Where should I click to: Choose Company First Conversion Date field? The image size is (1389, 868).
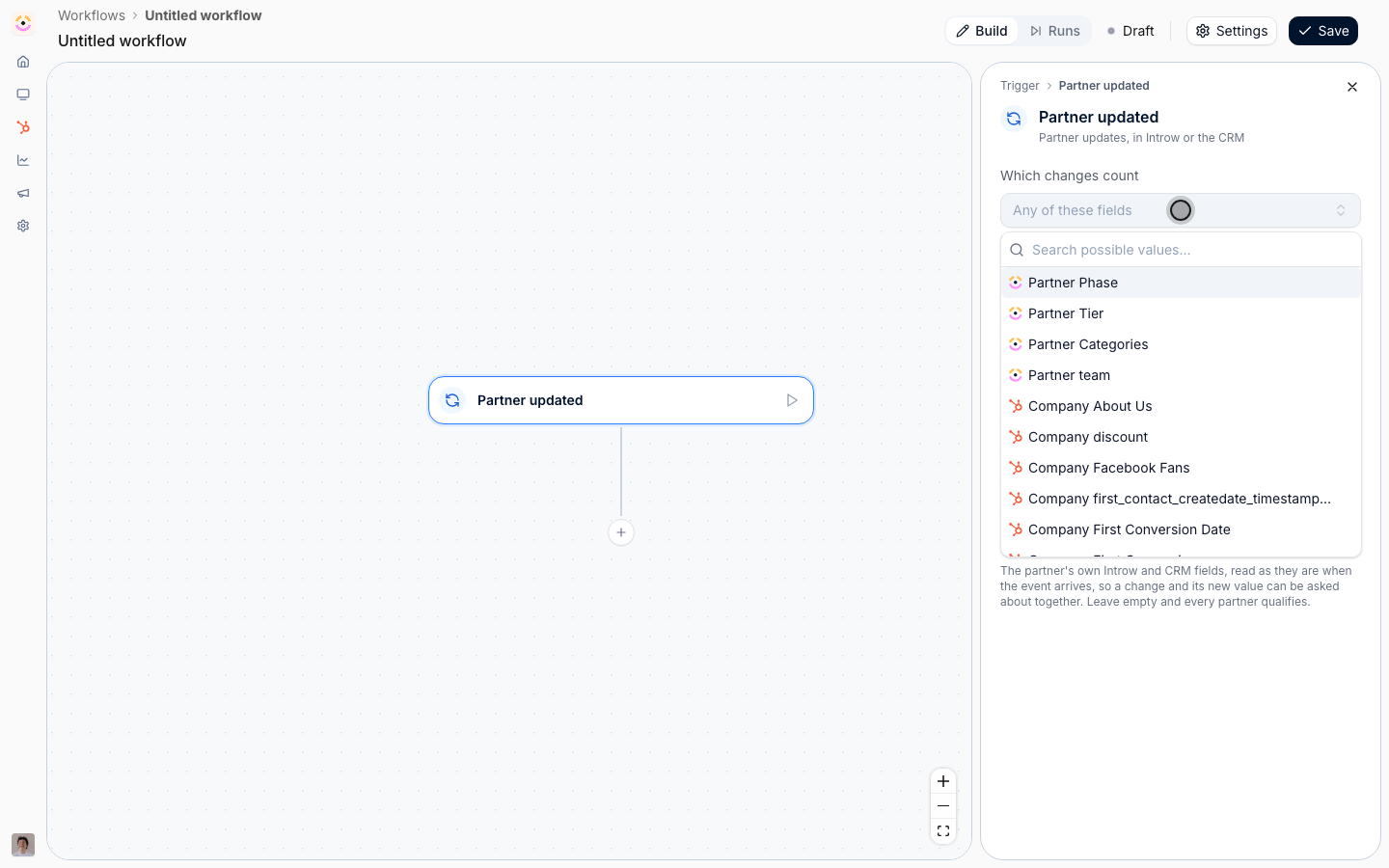[x=1181, y=529]
